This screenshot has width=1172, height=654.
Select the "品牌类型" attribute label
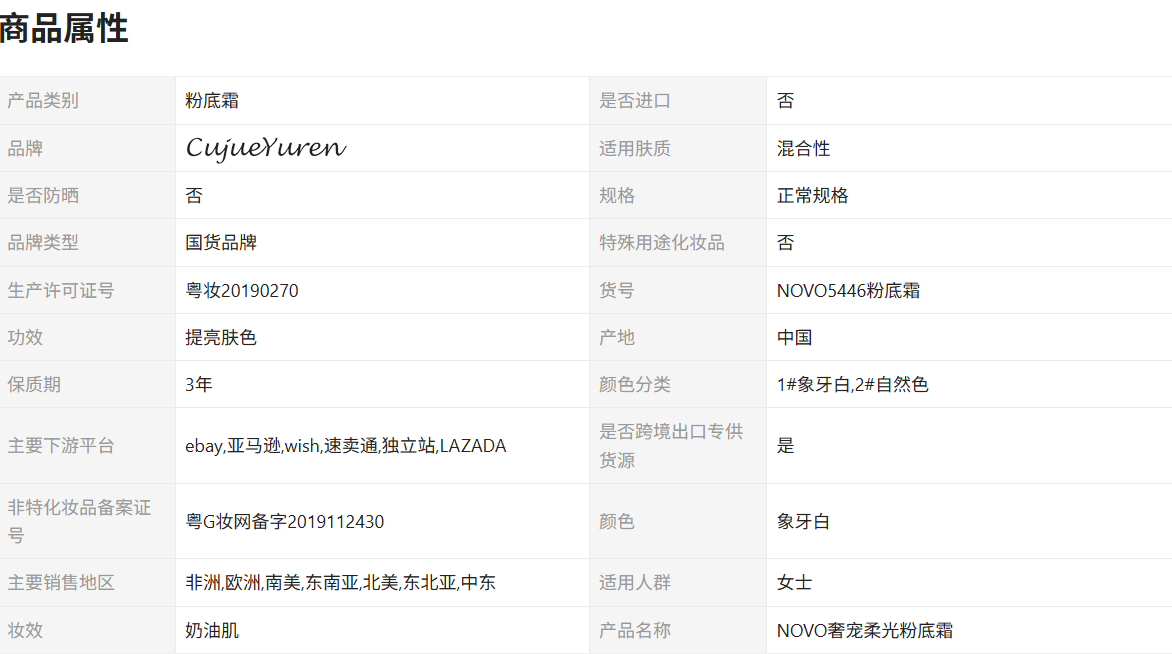pos(43,243)
